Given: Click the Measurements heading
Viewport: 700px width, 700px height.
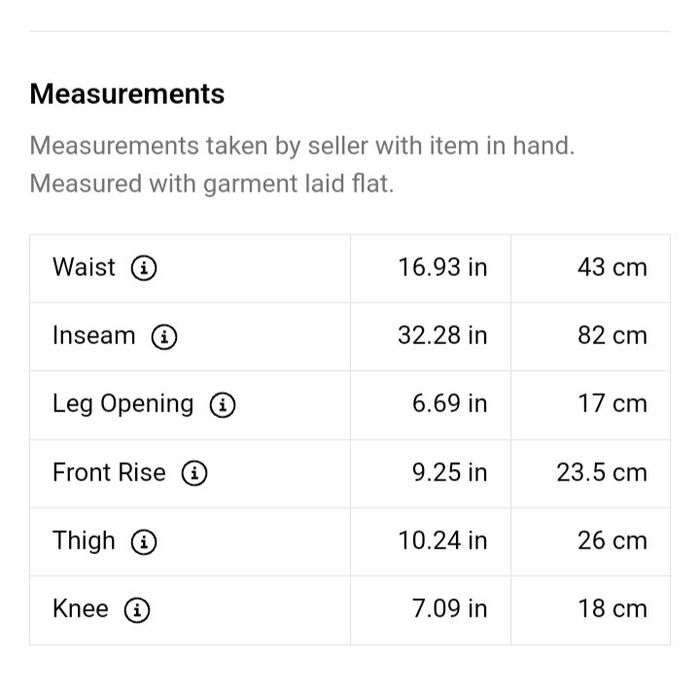Looking at the screenshot, I should [127, 94].
